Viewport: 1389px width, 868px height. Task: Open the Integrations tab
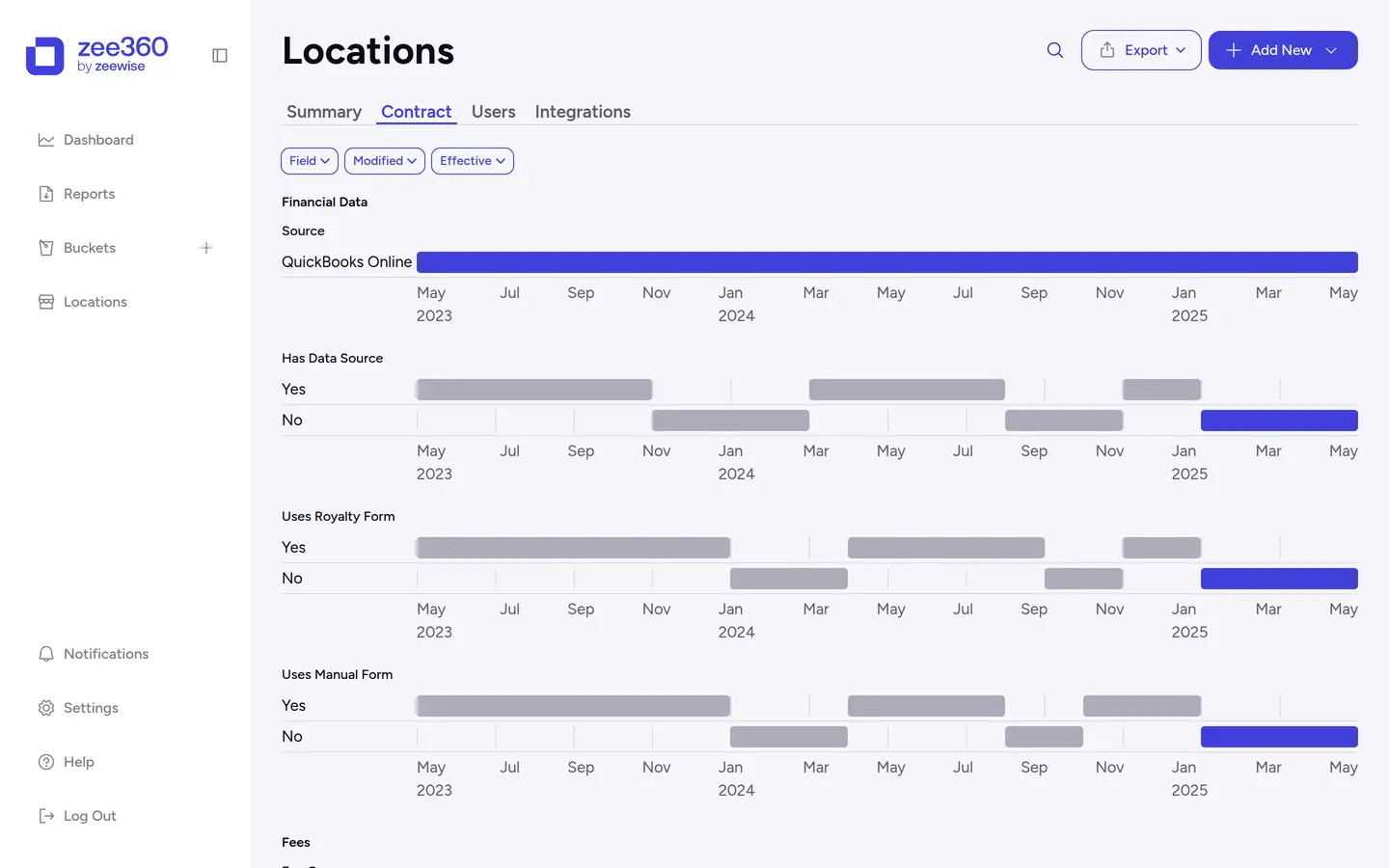click(583, 112)
